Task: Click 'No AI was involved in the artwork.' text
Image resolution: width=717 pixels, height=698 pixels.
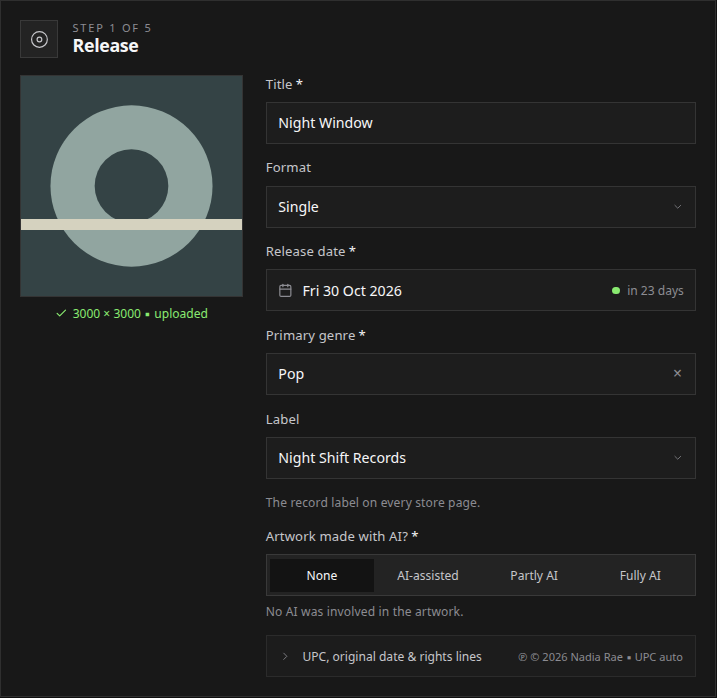Action: pyautogui.click(x=364, y=612)
